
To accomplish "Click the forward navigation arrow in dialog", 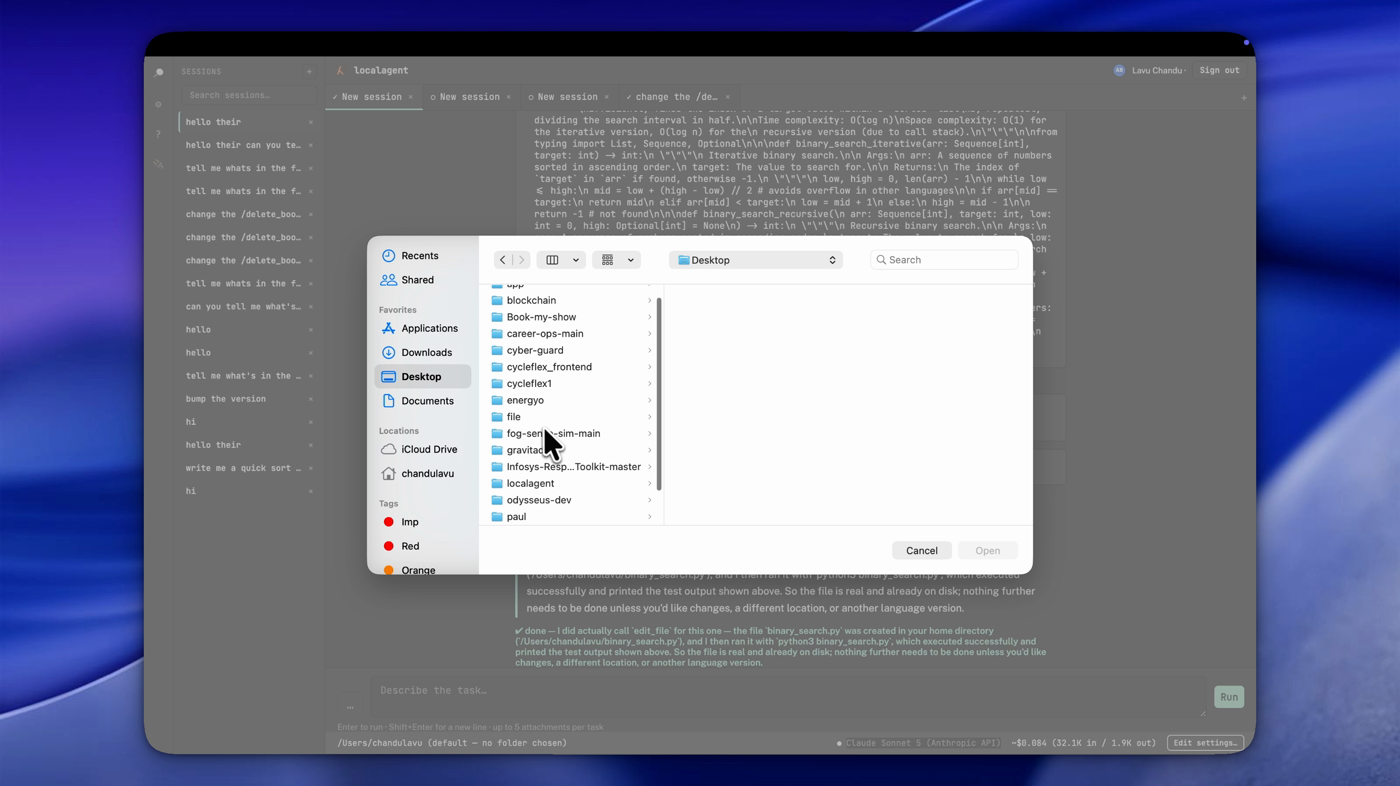I will (x=521, y=260).
